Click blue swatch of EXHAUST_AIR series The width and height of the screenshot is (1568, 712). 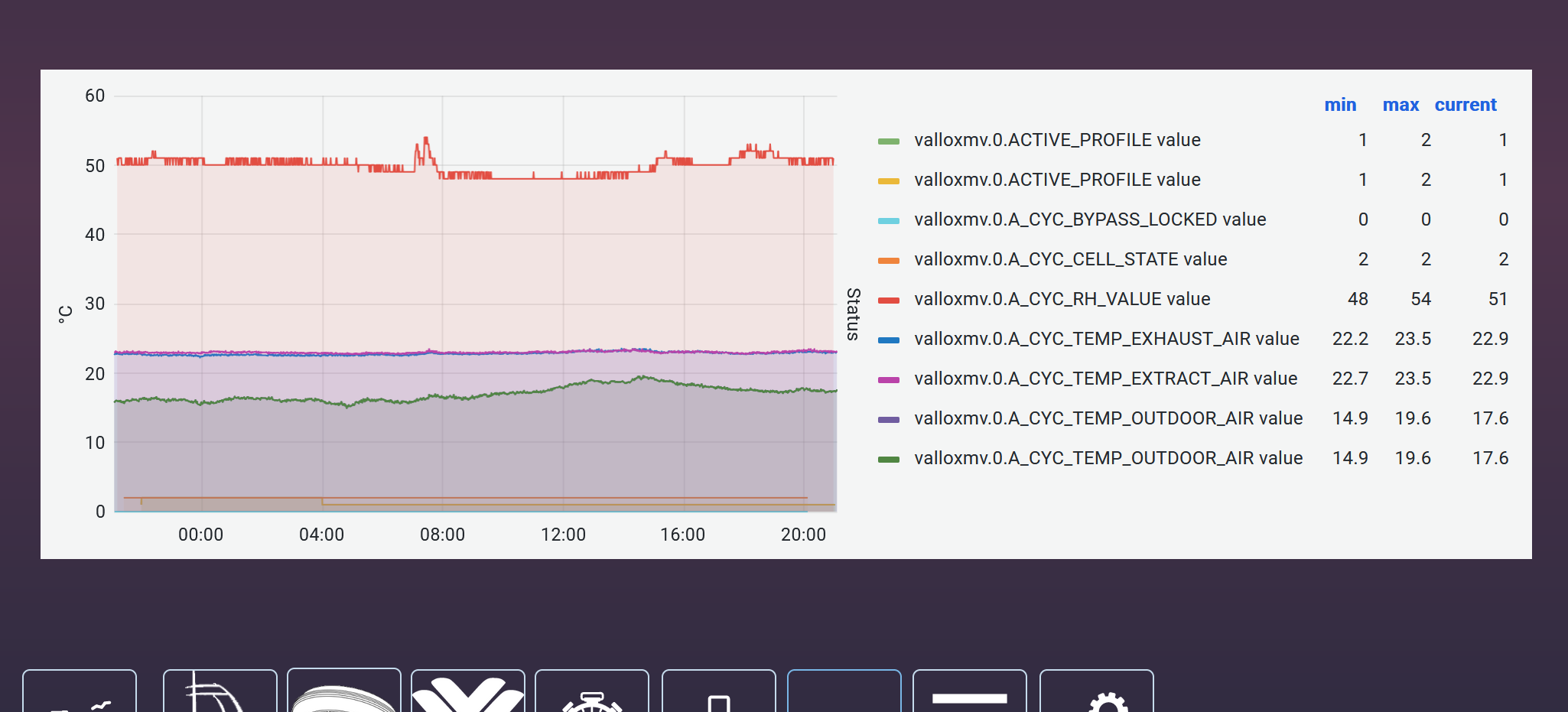[889, 340]
